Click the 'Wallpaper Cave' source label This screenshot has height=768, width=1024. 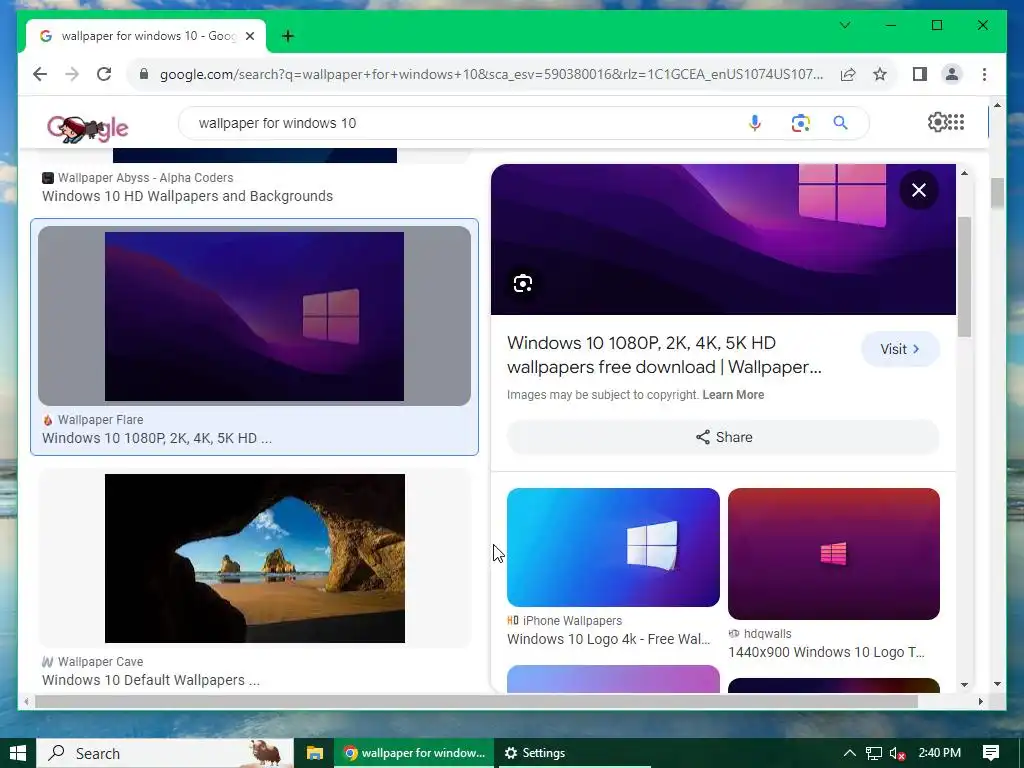tap(100, 662)
